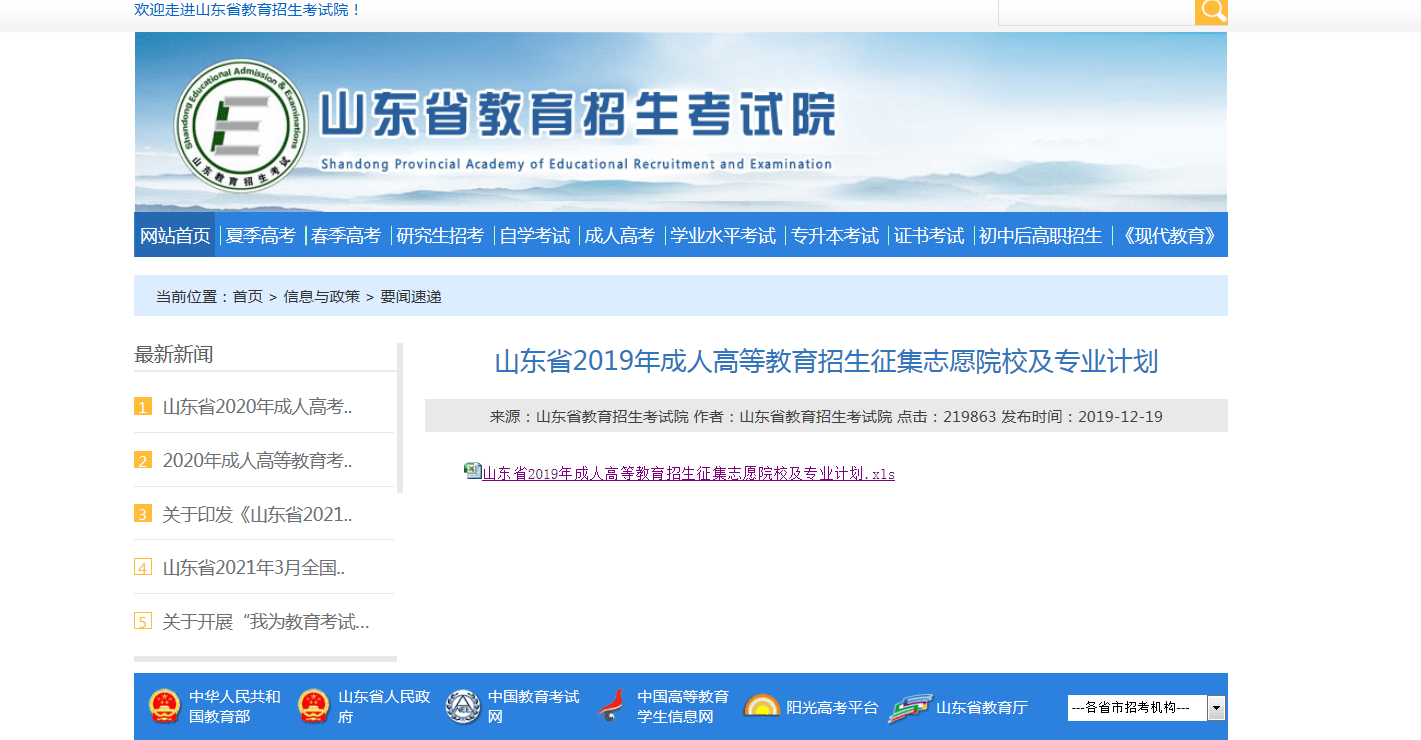The image size is (1421, 740).
Task: Go to 专升本考试 in navigation bar
Action: pyautogui.click(x=834, y=236)
